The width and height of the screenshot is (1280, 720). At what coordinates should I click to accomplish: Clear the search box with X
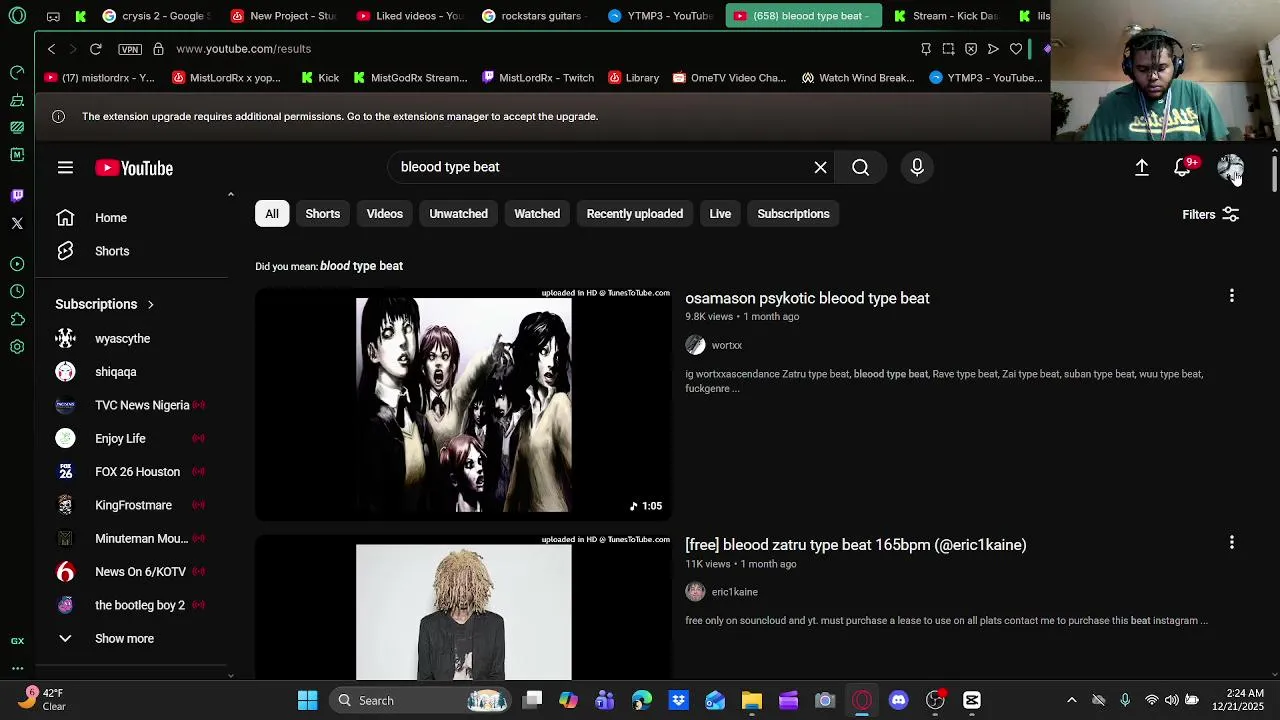(820, 167)
